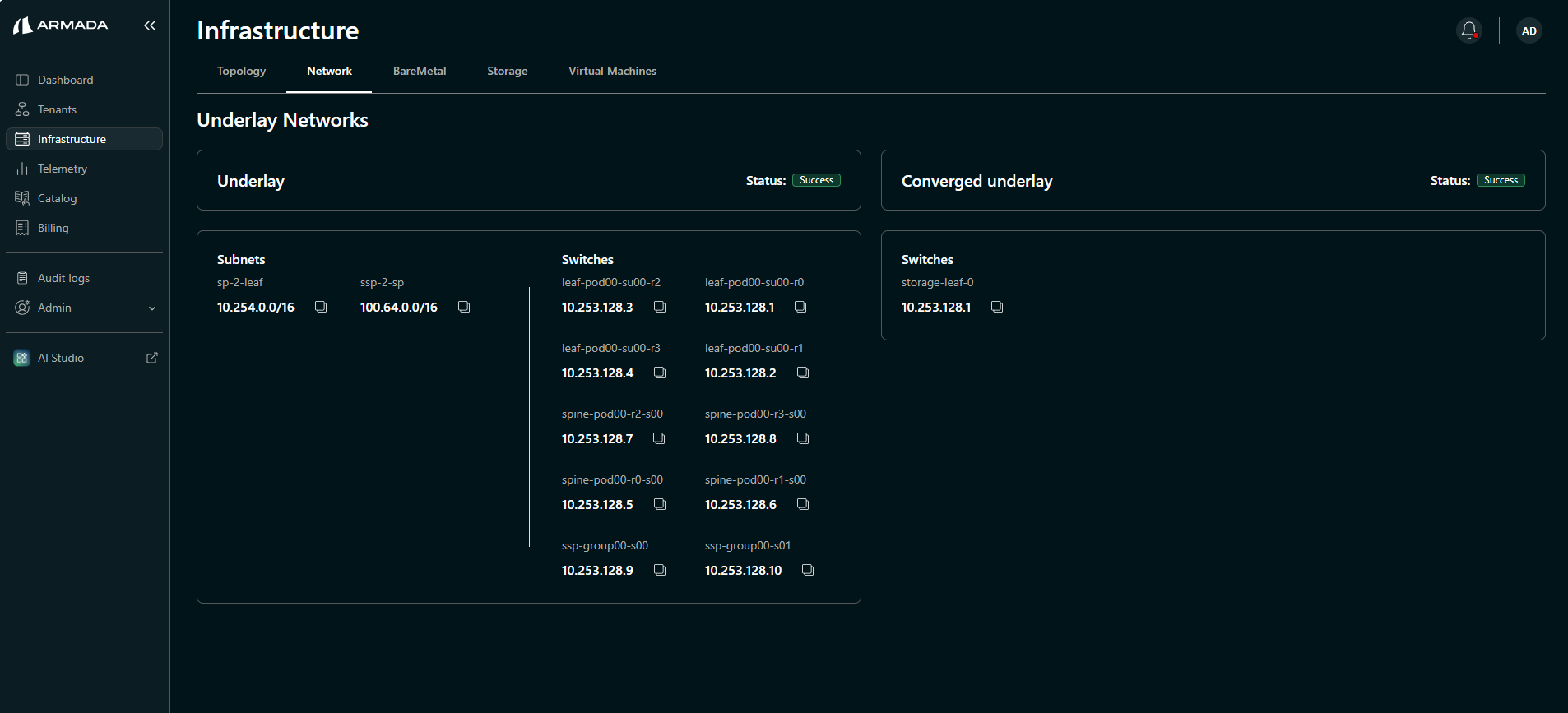Copy storage-leaf-0 IP address
Viewport: 1568px width, 713px height.
(x=997, y=307)
